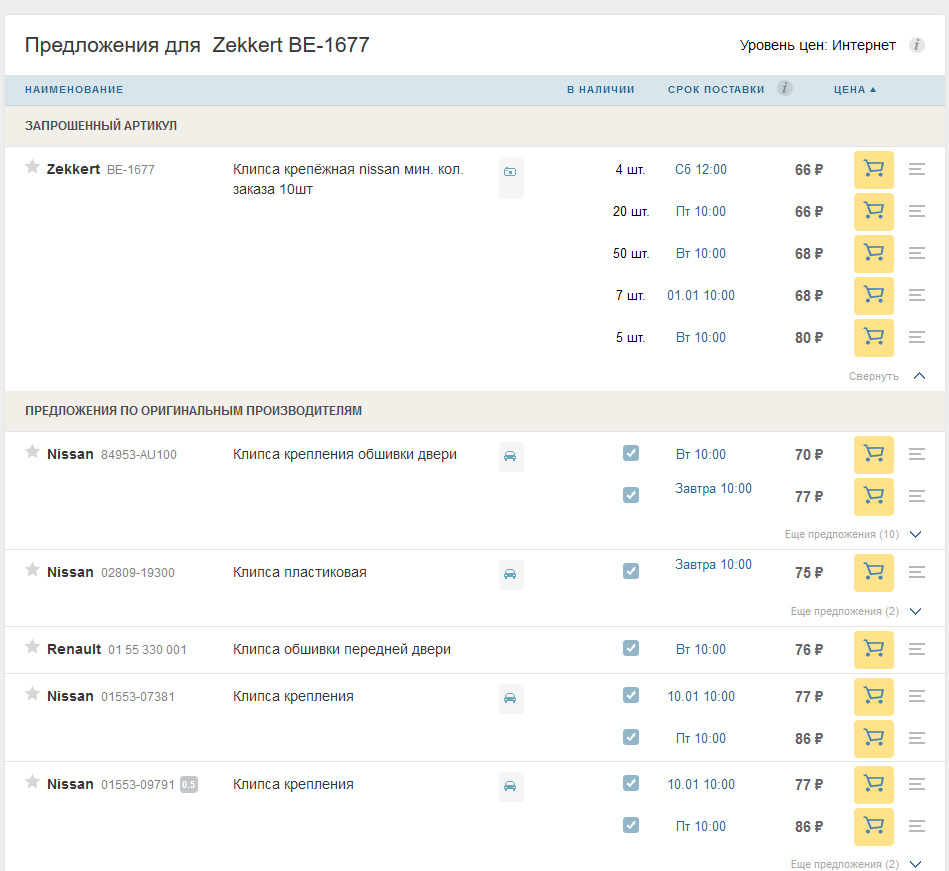
Task: Toggle the checkbox for the 70 ₽ Nissan offer
Action: click(x=630, y=453)
